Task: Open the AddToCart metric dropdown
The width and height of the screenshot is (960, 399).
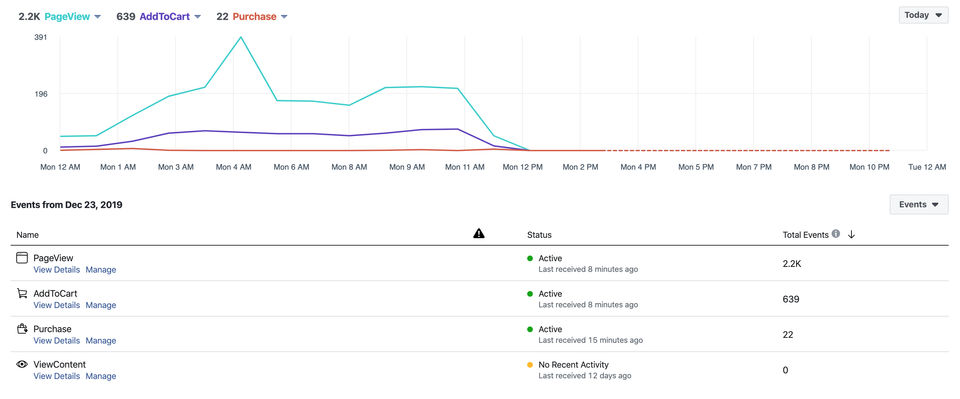Action: (197, 17)
